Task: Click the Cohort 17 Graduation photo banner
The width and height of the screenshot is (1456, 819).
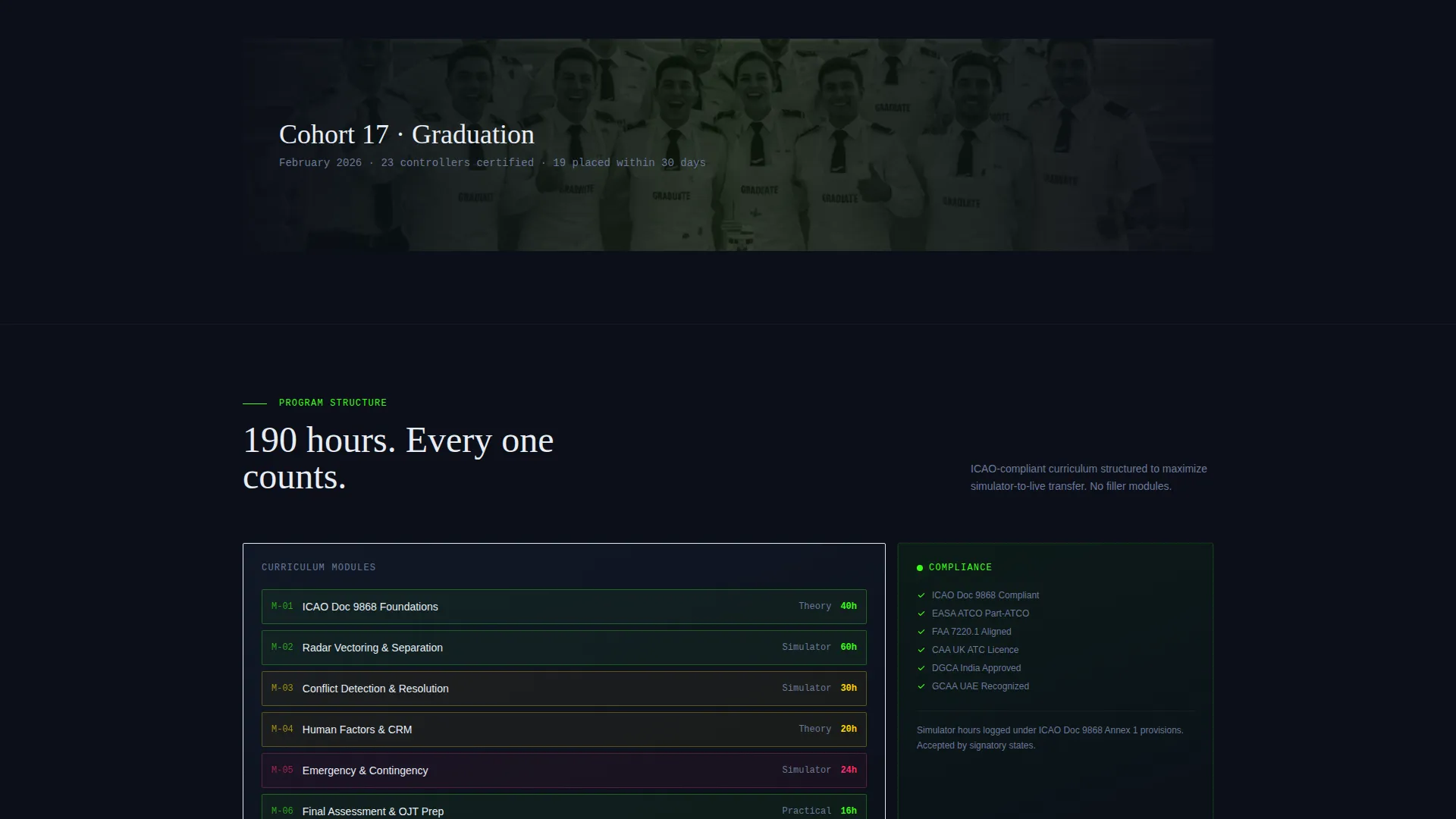Action: [728, 145]
